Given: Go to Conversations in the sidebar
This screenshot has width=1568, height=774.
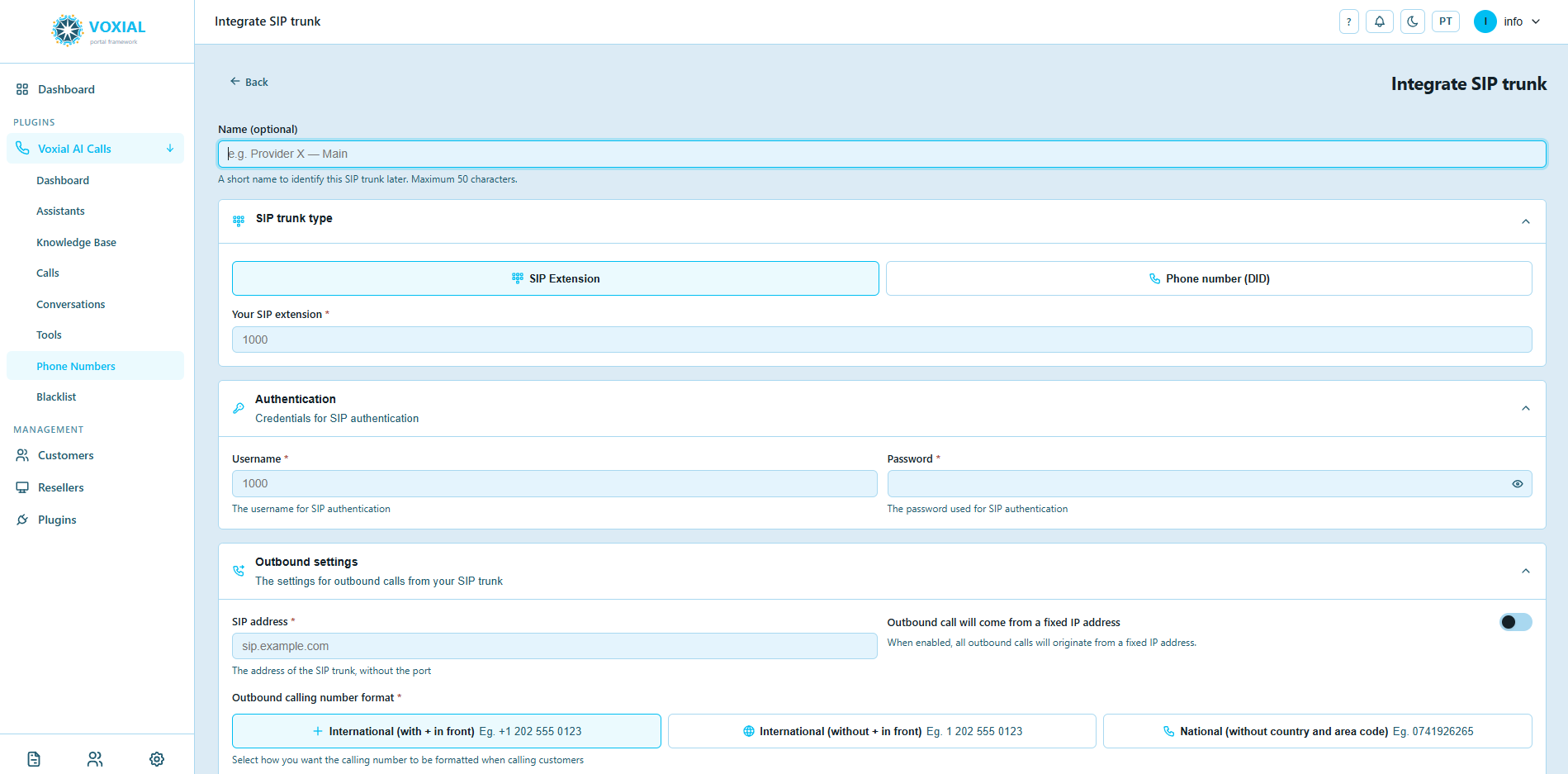Looking at the screenshot, I should coord(71,304).
